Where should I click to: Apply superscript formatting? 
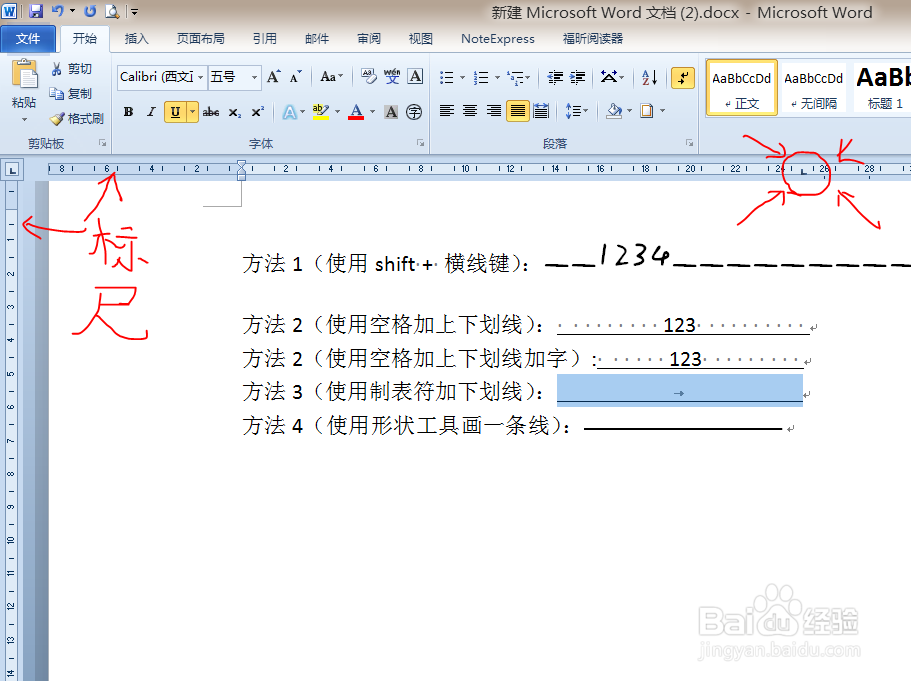(258, 112)
